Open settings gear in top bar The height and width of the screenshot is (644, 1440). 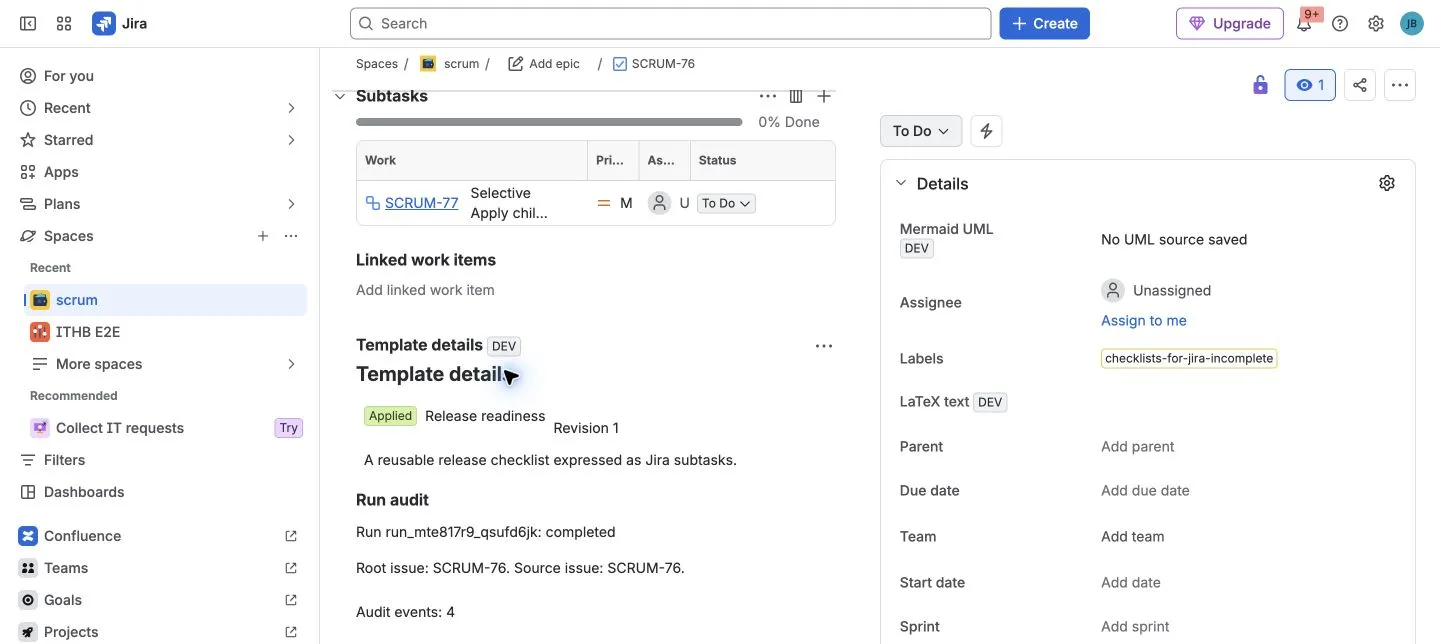point(1376,23)
